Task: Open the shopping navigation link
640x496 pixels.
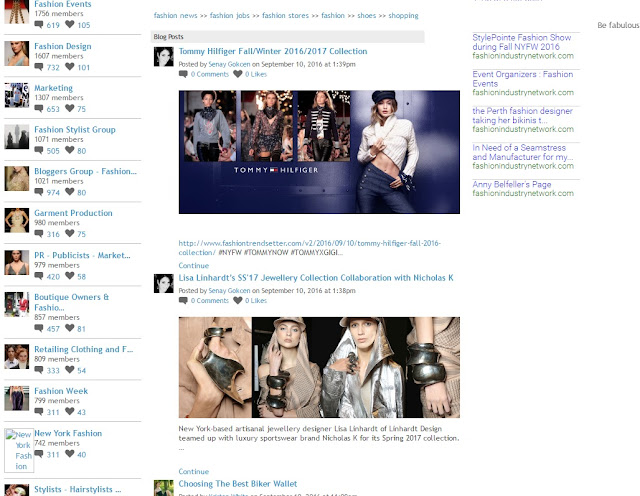Action: point(403,16)
